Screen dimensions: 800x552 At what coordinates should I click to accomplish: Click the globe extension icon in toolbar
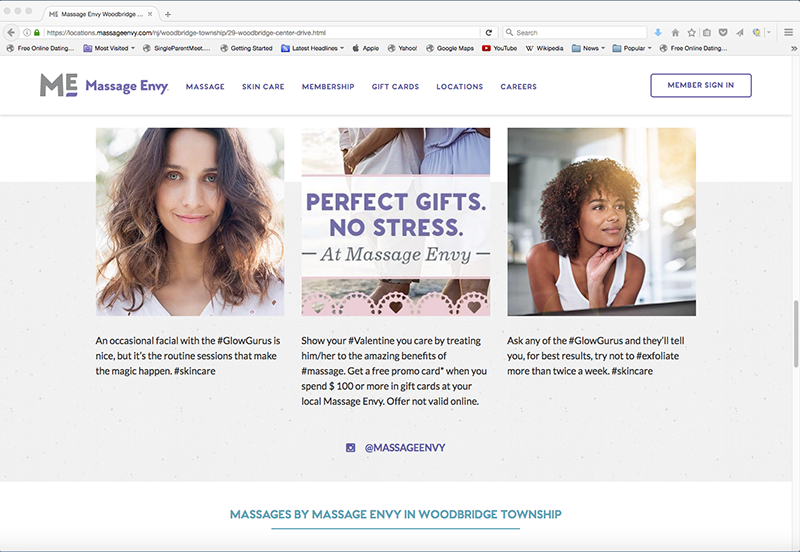click(757, 33)
